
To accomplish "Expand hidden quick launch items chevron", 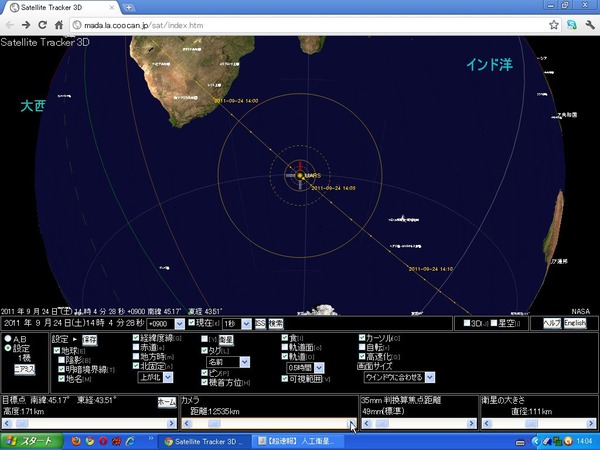I will (151, 438).
